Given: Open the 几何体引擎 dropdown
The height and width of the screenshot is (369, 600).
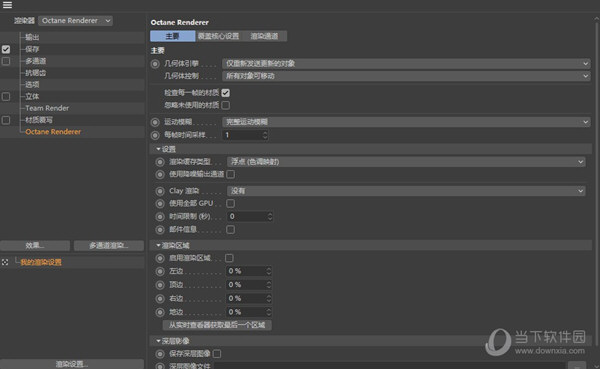Looking at the screenshot, I should point(406,64).
